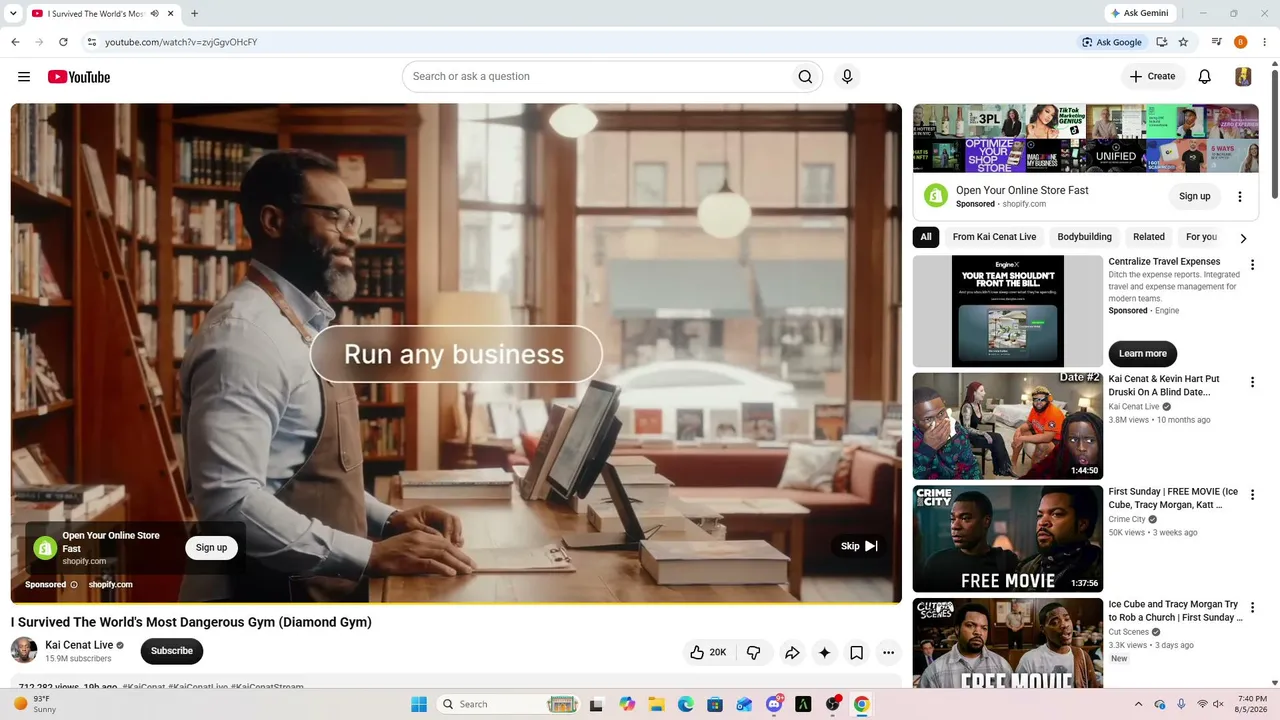
Task: Share the video using the arrow icon
Action: point(792,653)
